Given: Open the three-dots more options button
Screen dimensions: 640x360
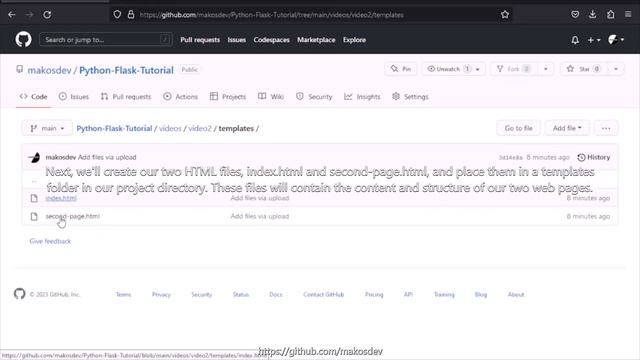Looking at the screenshot, I should pyautogui.click(x=606, y=128).
